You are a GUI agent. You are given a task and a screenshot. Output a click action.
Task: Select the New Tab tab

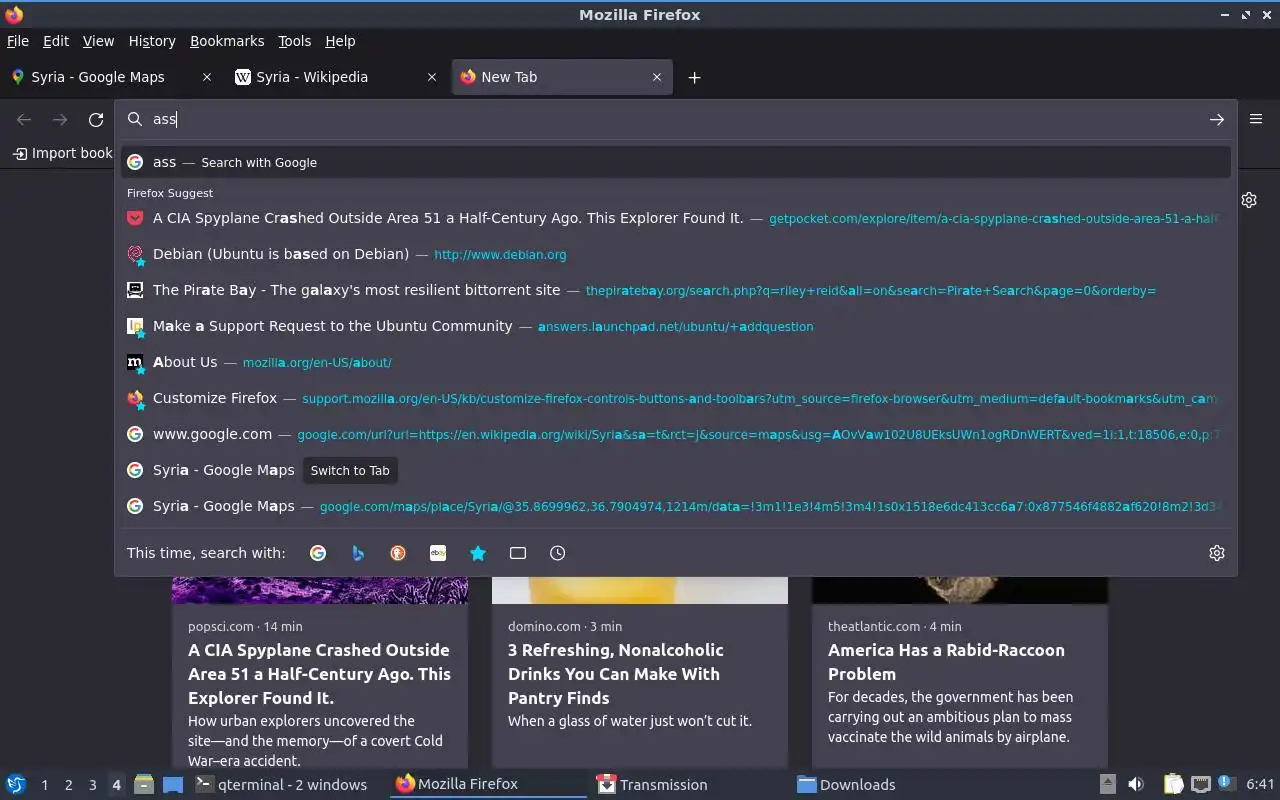pyautogui.click(x=562, y=77)
